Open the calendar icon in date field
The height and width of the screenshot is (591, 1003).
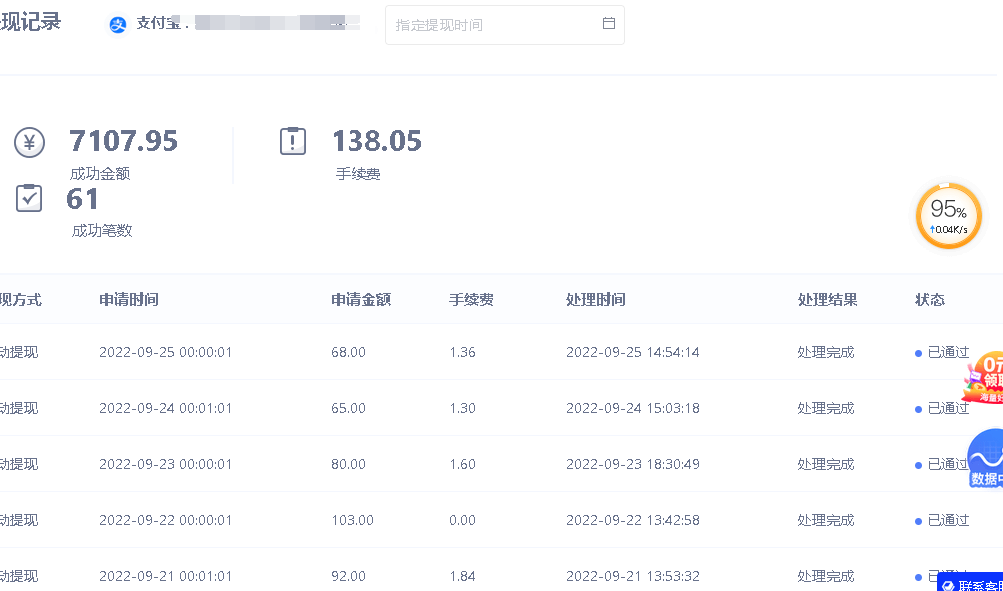[609, 24]
